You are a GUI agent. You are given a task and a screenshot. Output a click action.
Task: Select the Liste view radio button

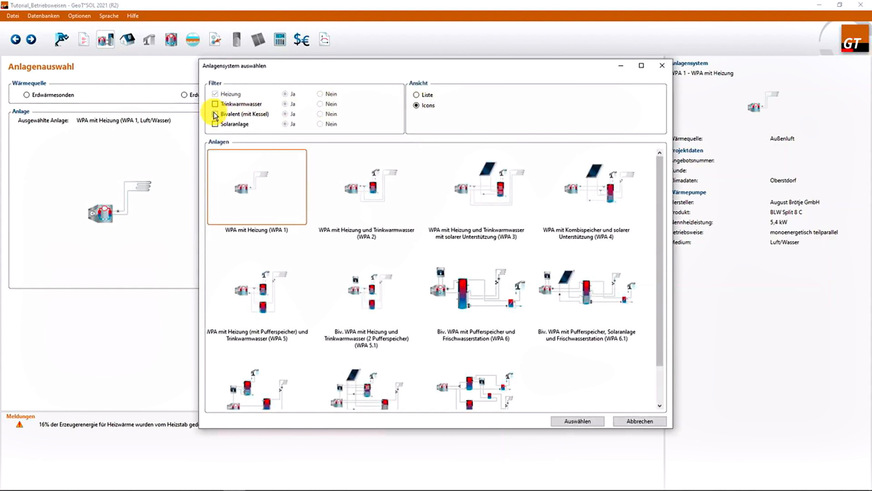tap(416, 95)
